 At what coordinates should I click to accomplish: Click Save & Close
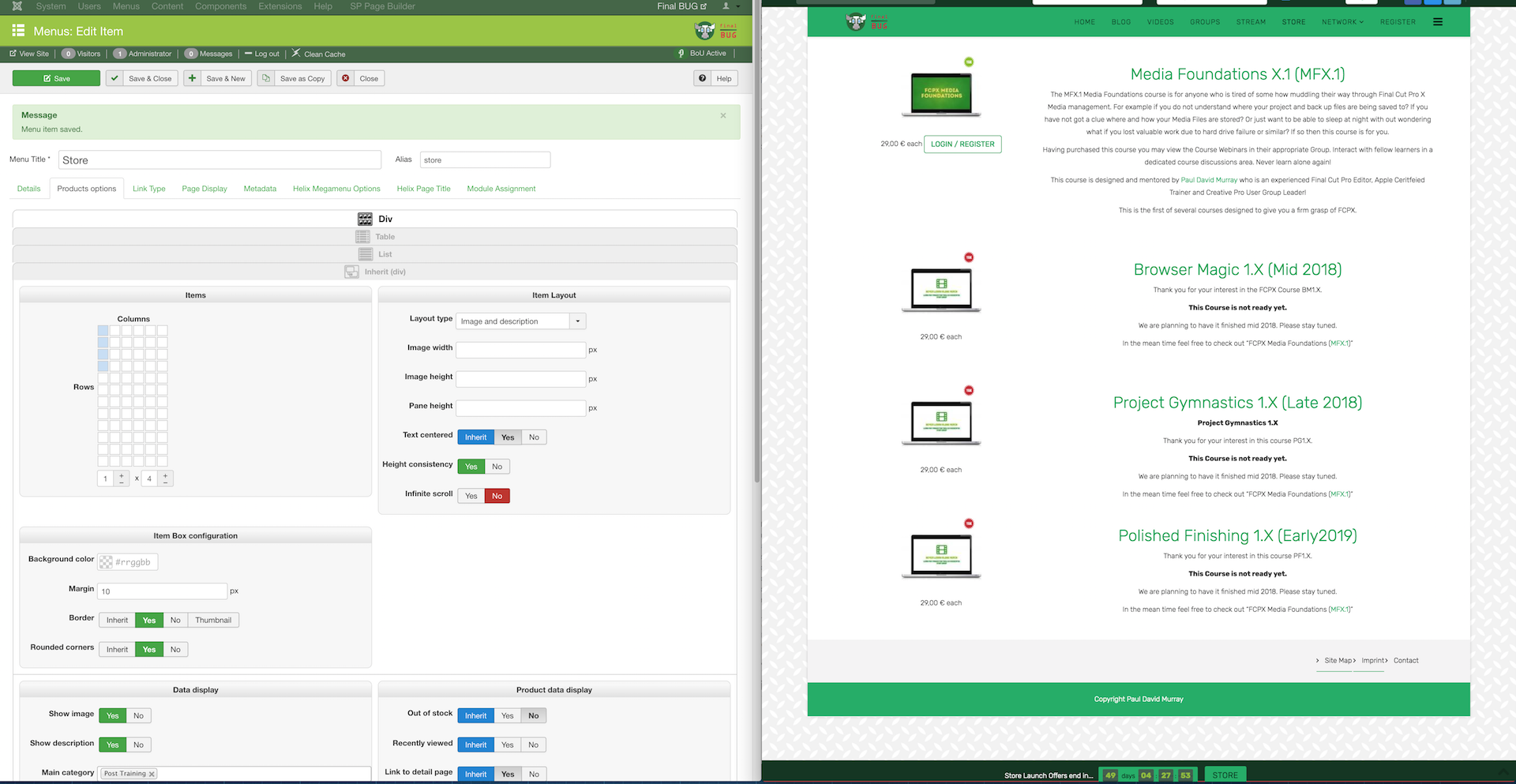coord(142,78)
